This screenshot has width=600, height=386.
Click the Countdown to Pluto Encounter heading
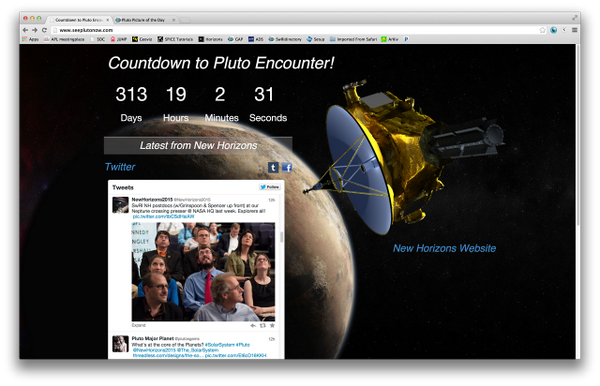pyautogui.click(x=221, y=63)
